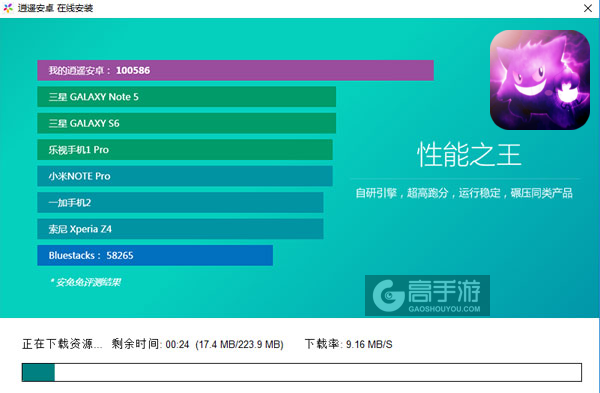Image resolution: width=600 pixels, height=393 pixels.
Task: Select the purple 我的逍遥安卓 100586 bar
Action: [235, 70]
